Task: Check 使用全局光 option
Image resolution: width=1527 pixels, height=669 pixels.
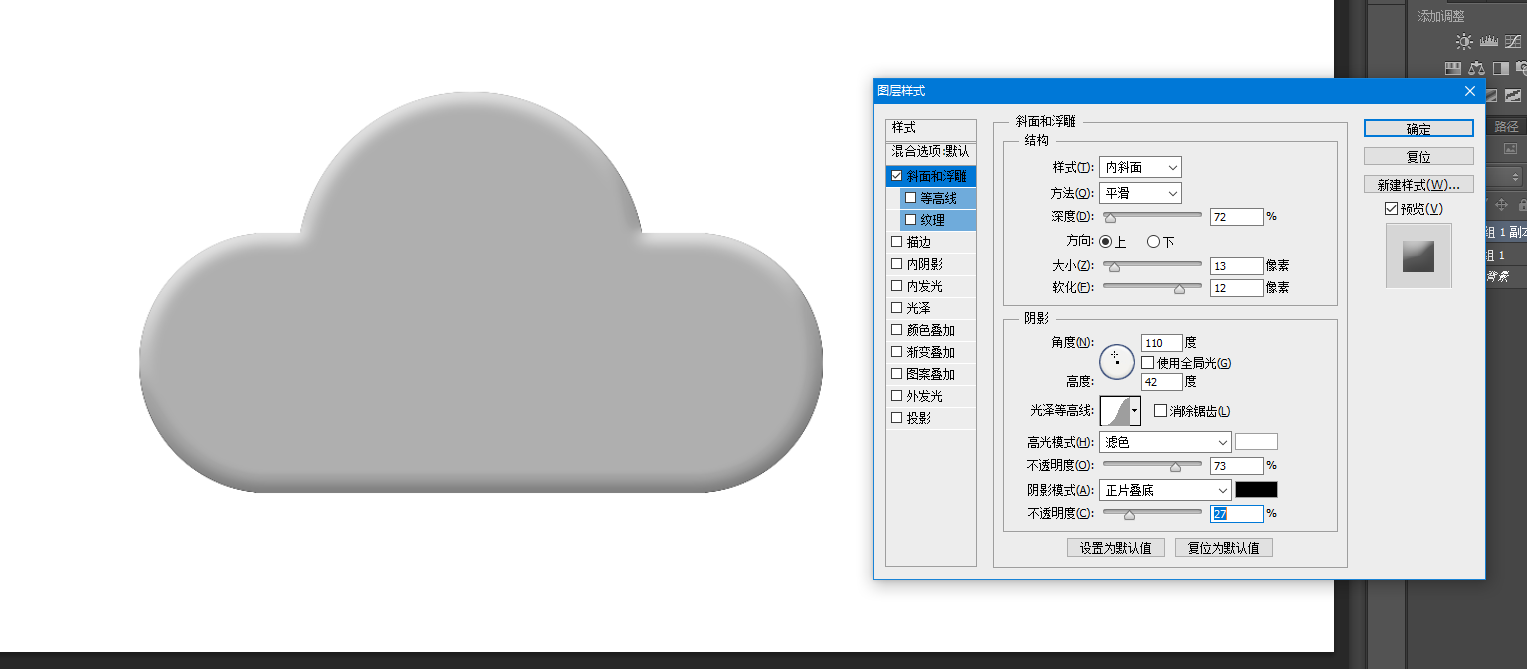Action: [1148, 363]
